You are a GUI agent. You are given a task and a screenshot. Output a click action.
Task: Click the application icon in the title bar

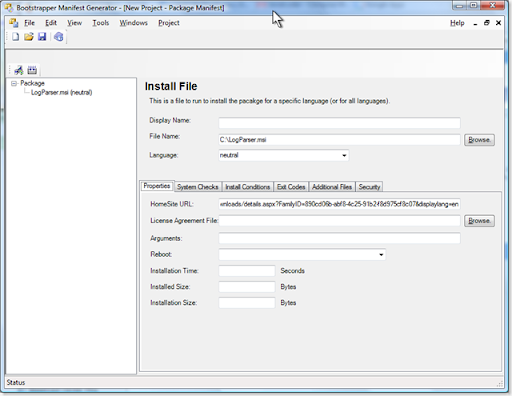[x=9, y=7]
